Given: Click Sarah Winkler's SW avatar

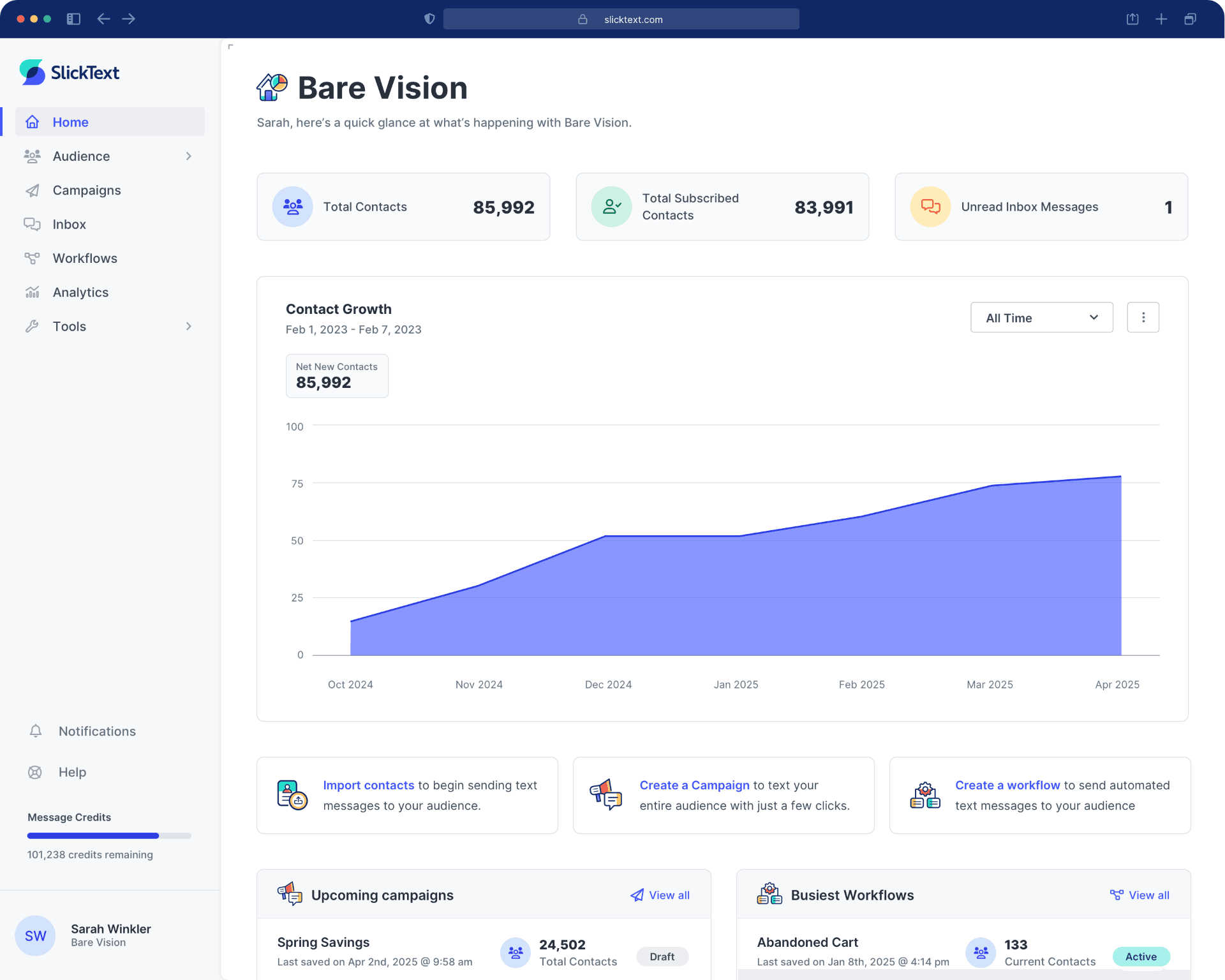Looking at the screenshot, I should pyautogui.click(x=35, y=935).
